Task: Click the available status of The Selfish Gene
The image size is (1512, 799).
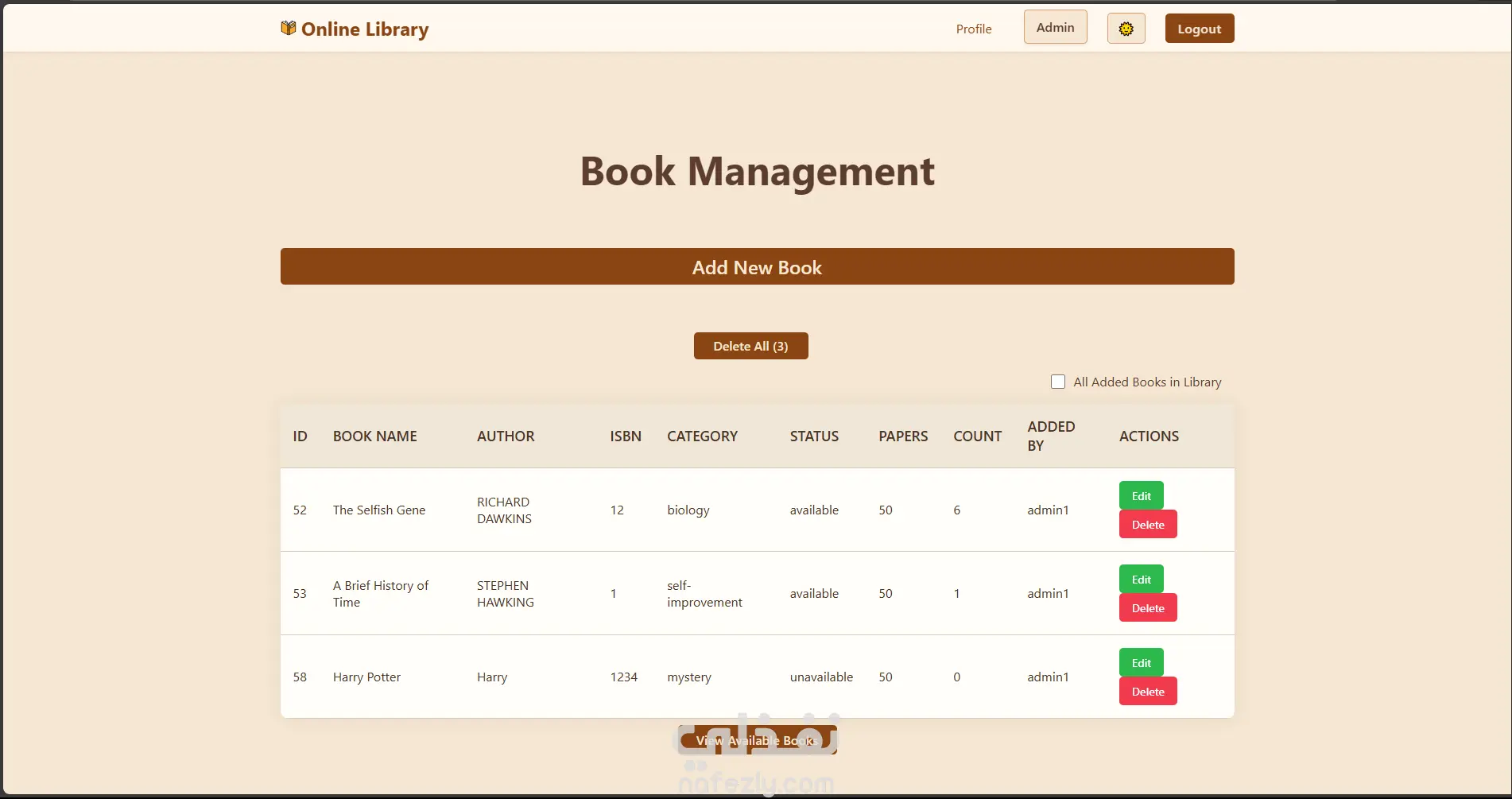Action: pos(814,510)
